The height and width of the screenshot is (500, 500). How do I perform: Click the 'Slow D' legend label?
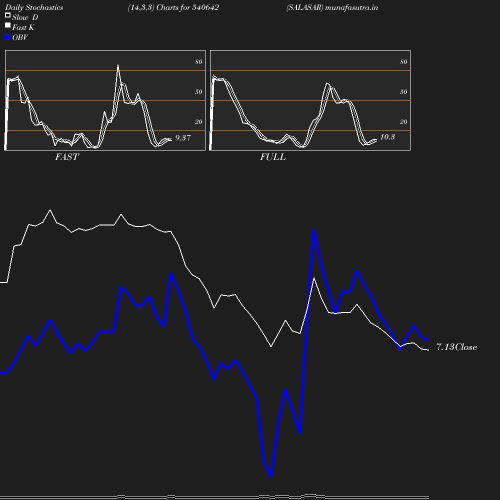coord(25,17)
